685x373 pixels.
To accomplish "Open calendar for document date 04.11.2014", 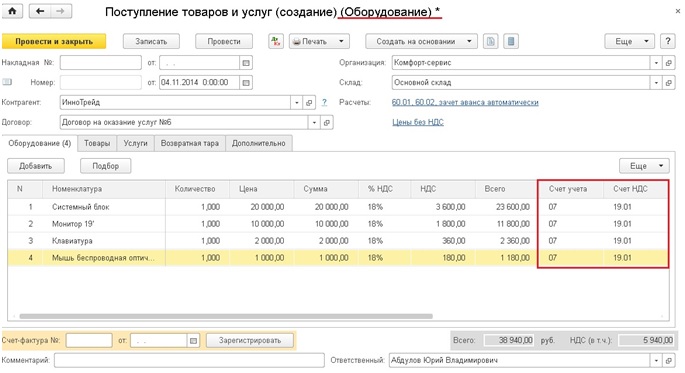I will pyautogui.click(x=246, y=83).
